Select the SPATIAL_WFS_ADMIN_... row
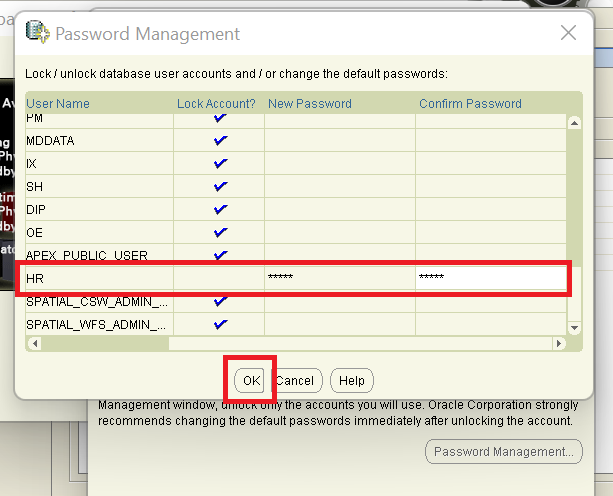This screenshot has height=496, width=613. pyautogui.click(x=99, y=324)
